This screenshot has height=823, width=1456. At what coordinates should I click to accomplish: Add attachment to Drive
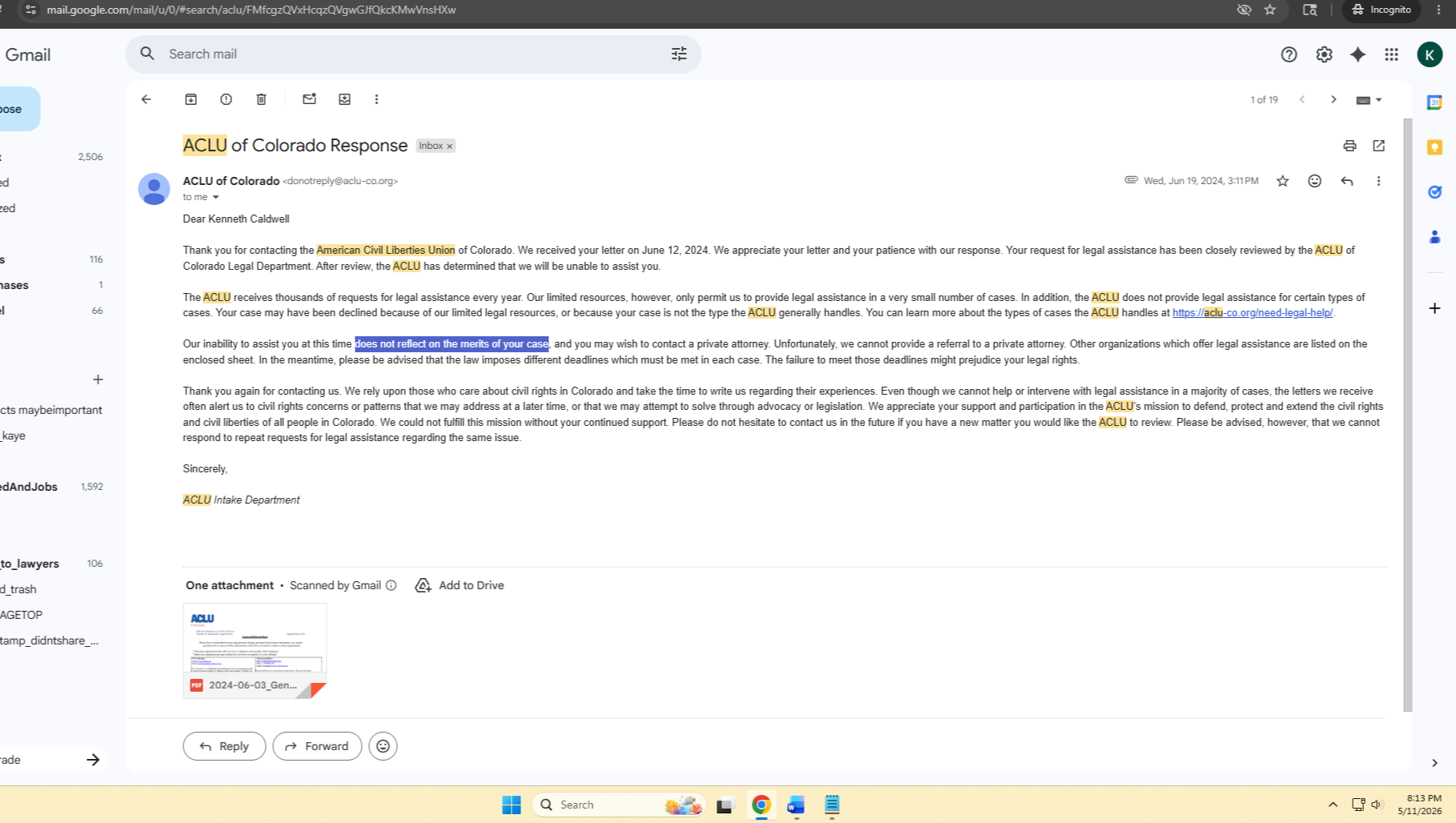coord(459,585)
